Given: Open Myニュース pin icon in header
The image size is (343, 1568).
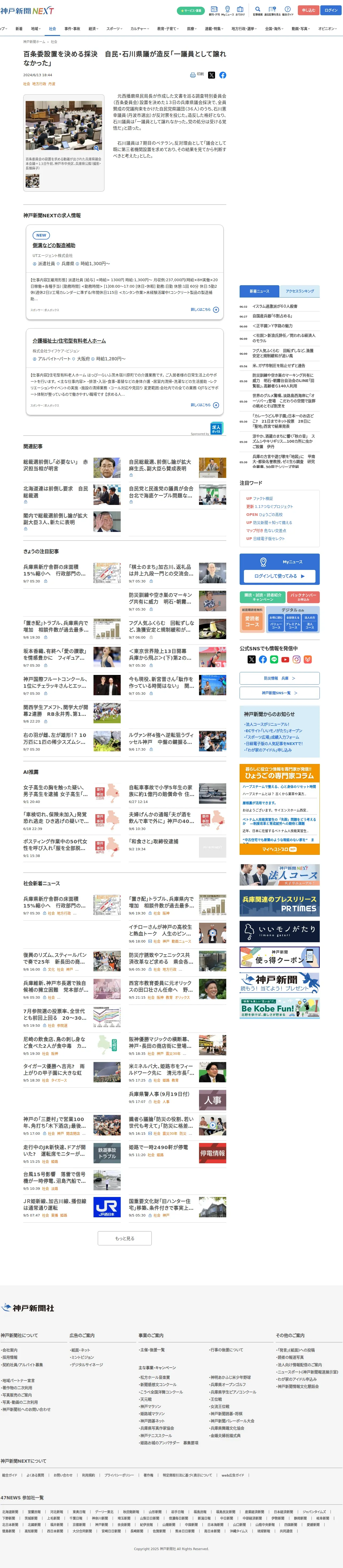Looking at the screenshot, I should (227, 10).
